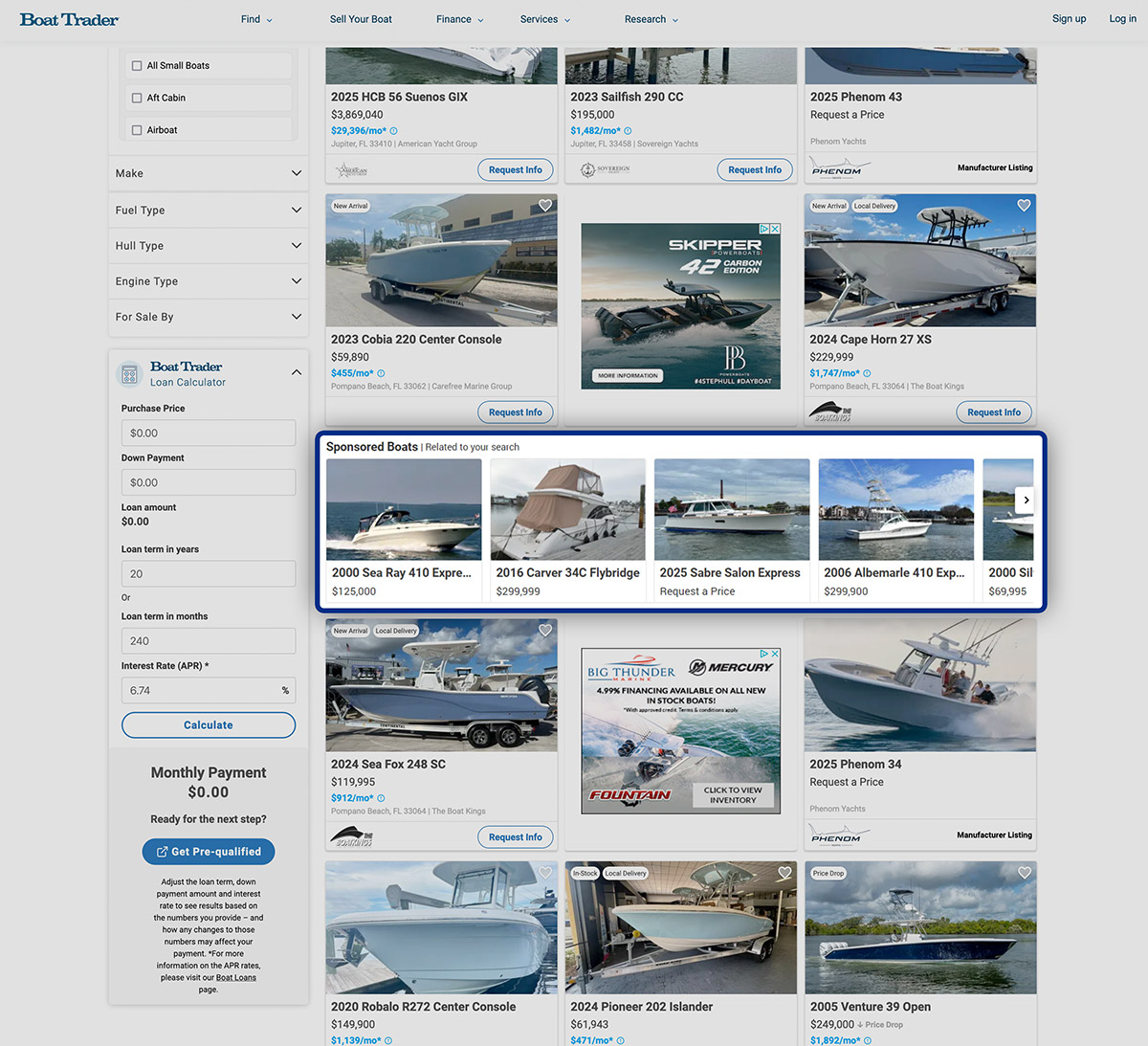Request Info for 2024 Sea Fox 248 SC

pos(516,837)
